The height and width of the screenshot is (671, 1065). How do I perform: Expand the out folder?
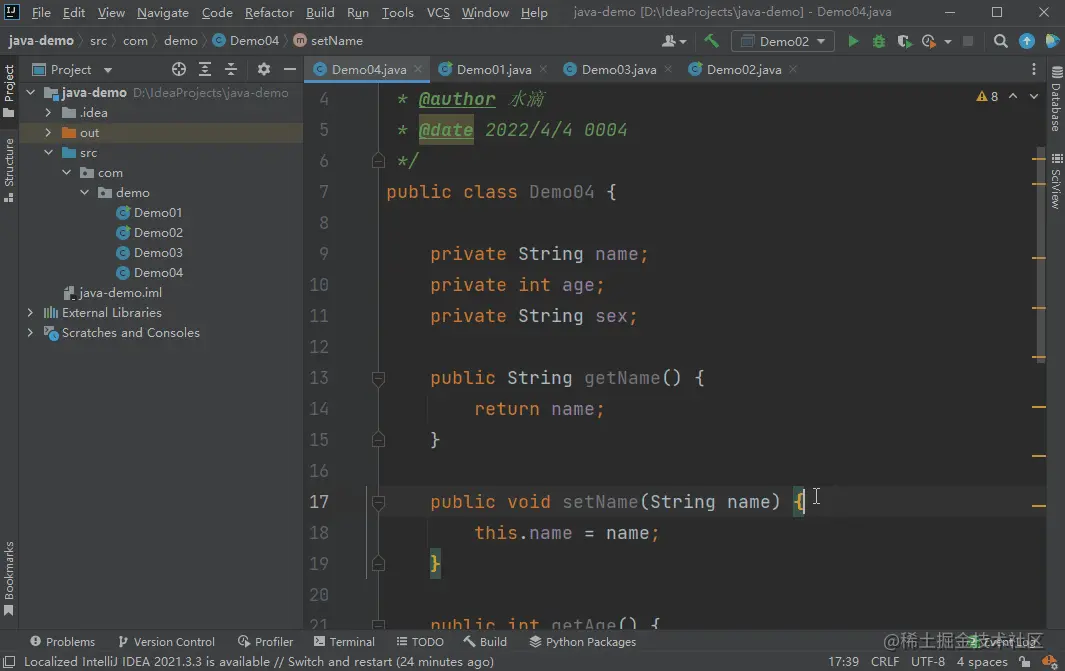pos(48,132)
